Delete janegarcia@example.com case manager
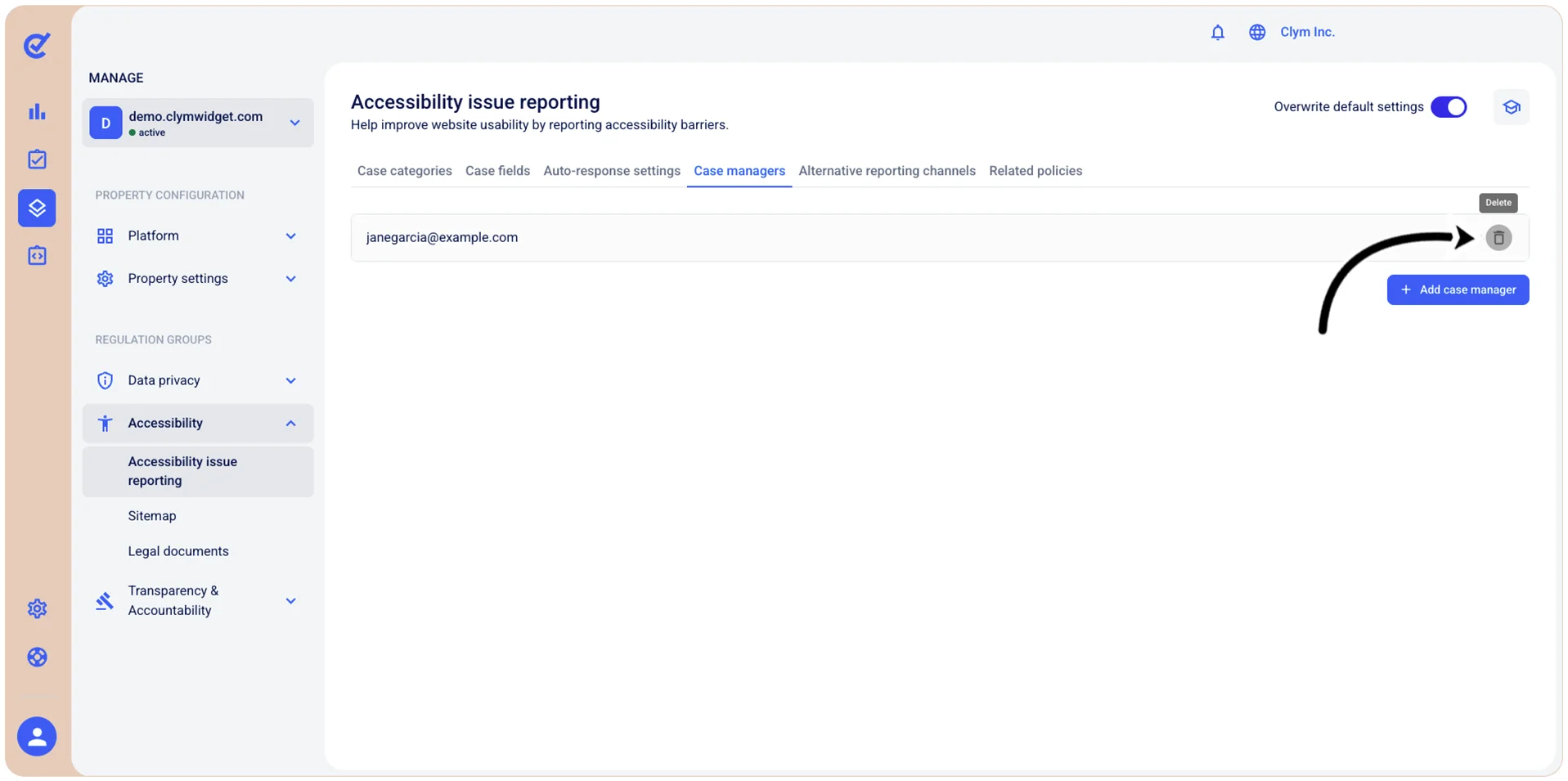The image size is (1568, 781). click(1498, 238)
